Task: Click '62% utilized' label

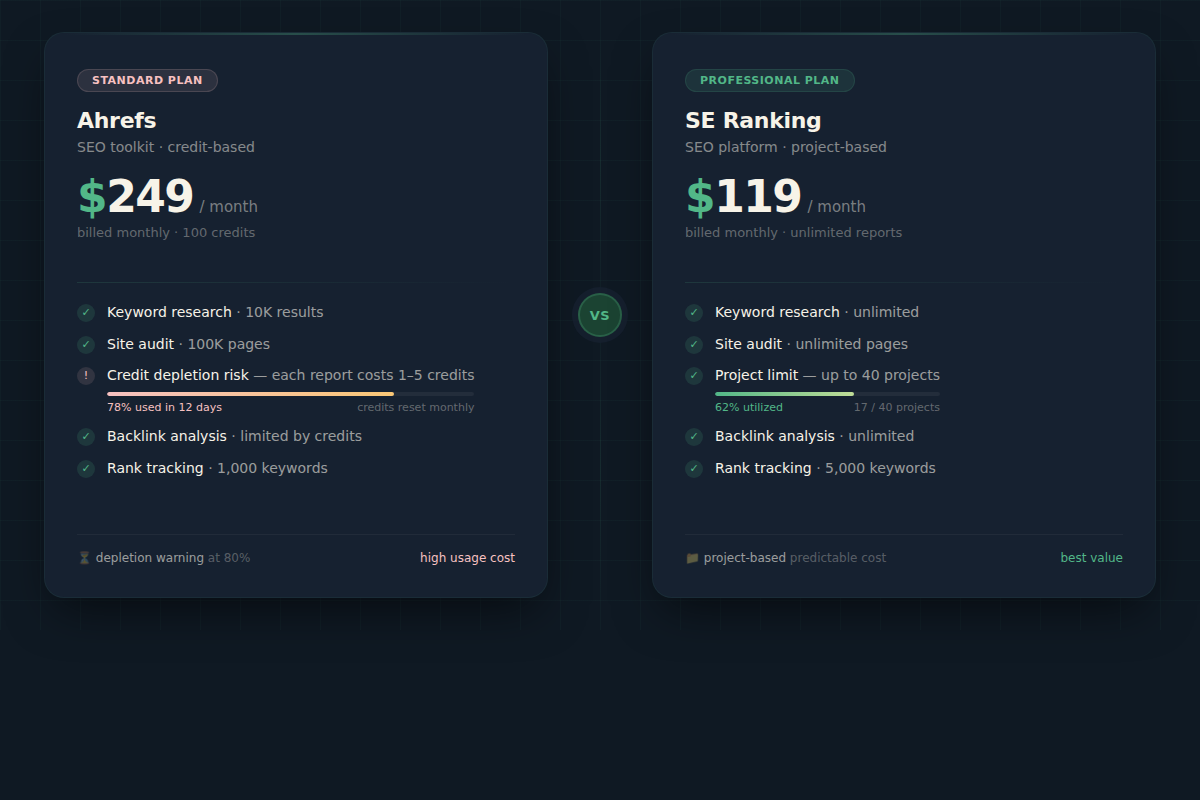Action: pos(749,407)
